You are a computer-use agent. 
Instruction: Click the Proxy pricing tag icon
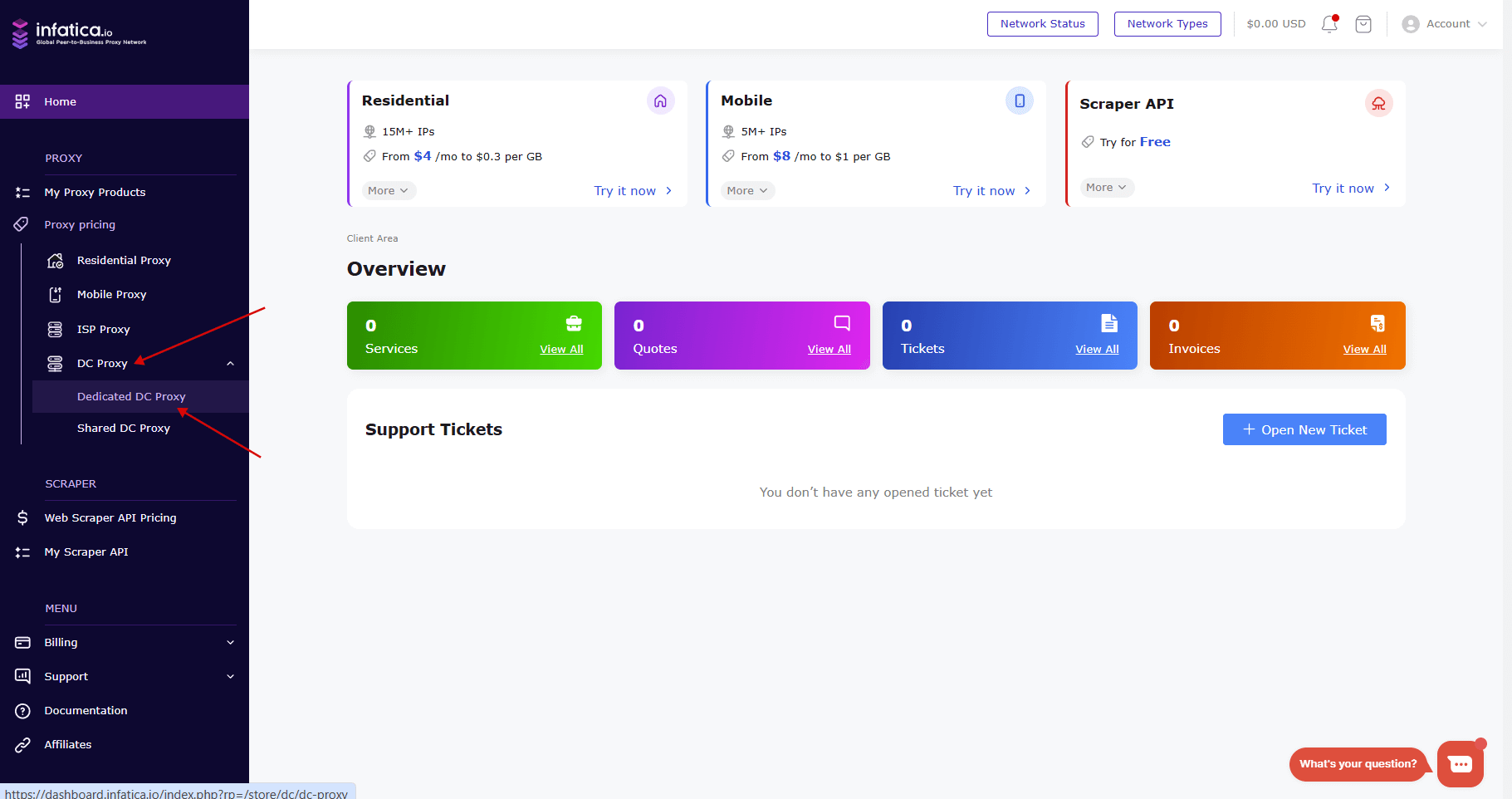pyautogui.click(x=22, y=224)
